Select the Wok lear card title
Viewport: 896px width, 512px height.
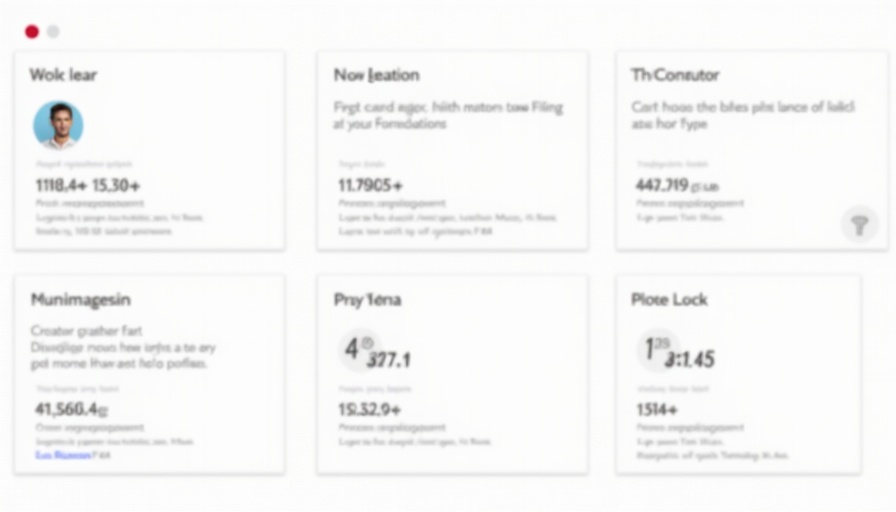pyautogui.click(x=63, y=75)
